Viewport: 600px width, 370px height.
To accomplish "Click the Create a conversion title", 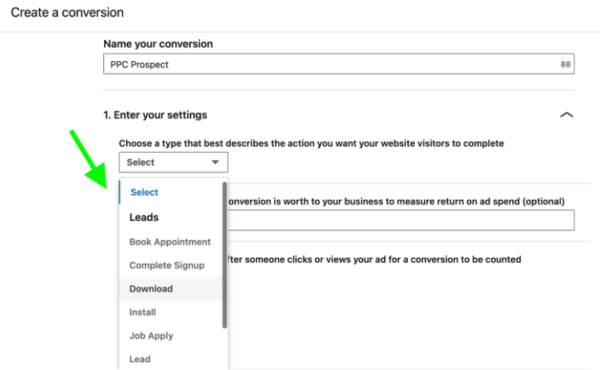I will [x=67, y=13].
